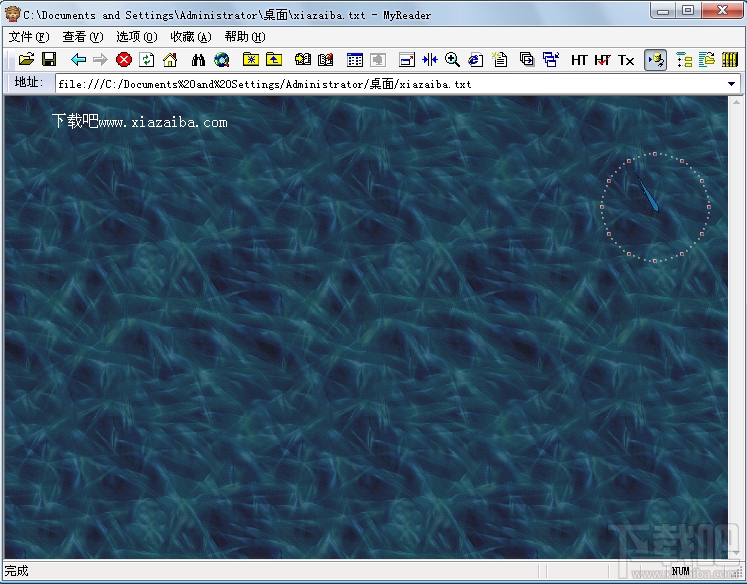Click the save floppy disk icon
747x584 pixels.
[x=48, y=60]
